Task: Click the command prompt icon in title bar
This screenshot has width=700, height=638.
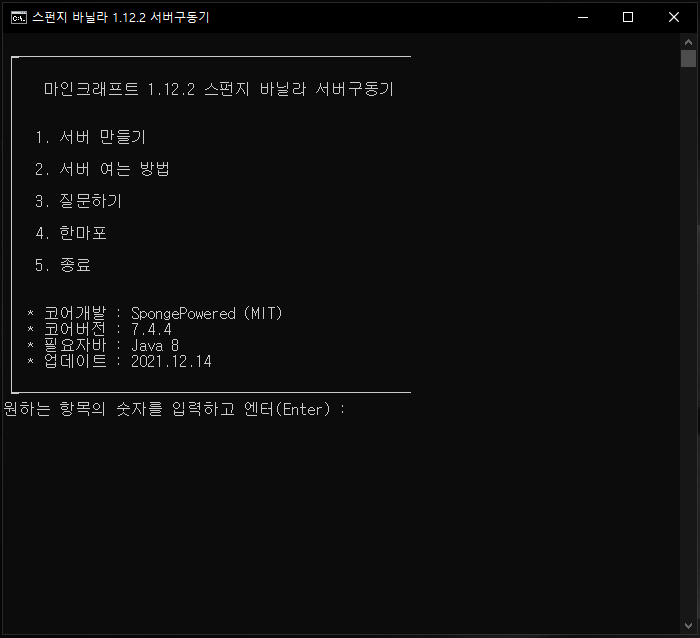Action: click(18, 17)
